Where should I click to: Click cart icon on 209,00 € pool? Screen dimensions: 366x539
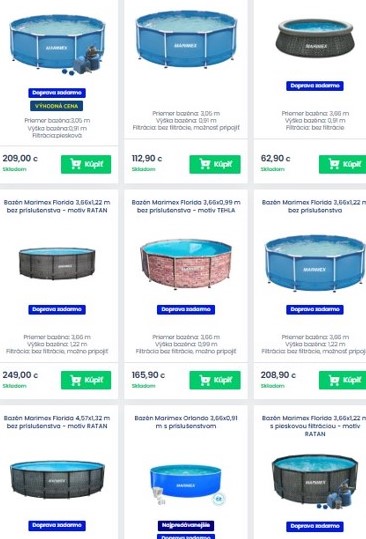pyautogui.click(x=75, y=164)
